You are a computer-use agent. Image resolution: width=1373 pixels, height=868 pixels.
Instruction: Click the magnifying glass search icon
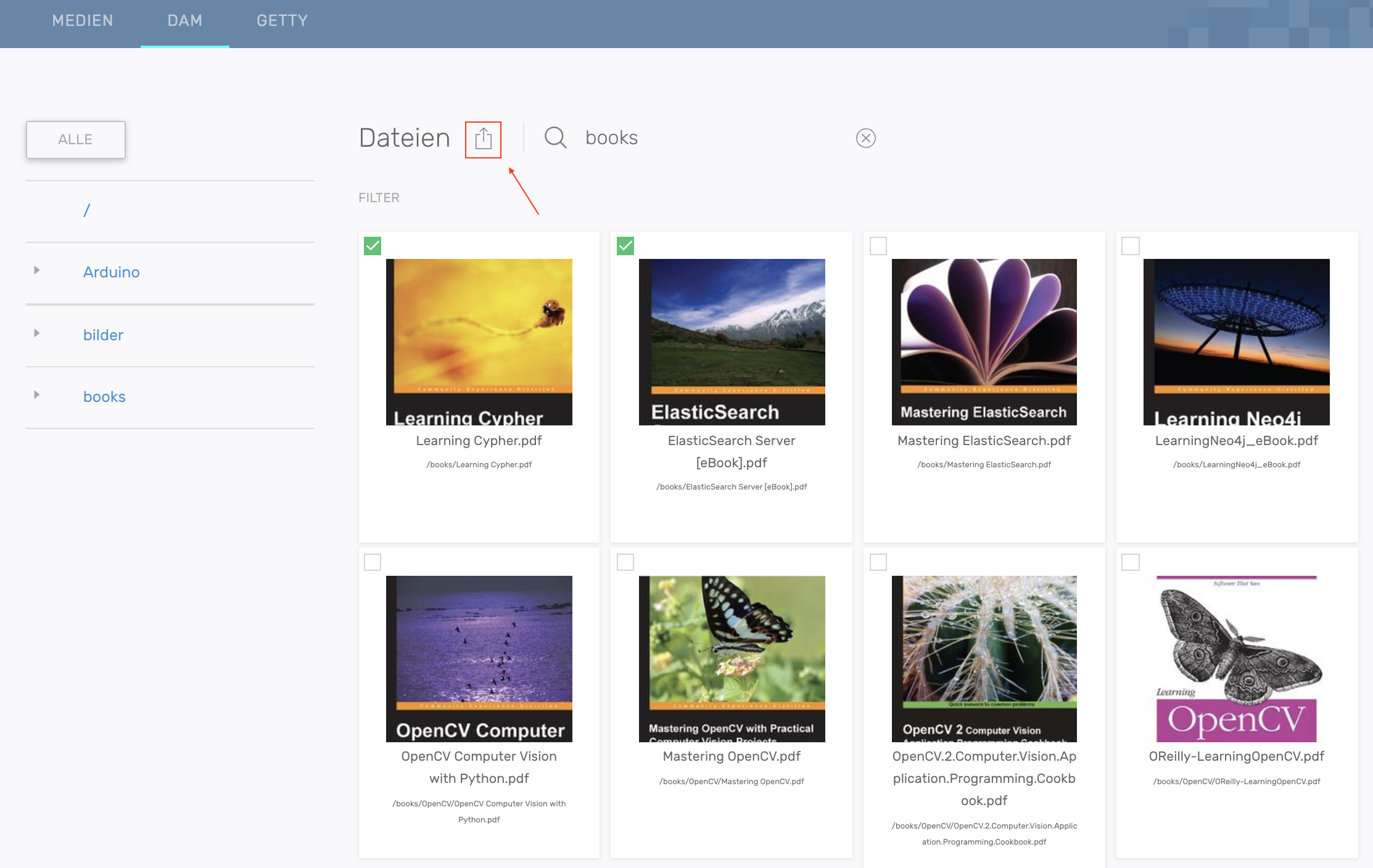click(x=555, y=137)
